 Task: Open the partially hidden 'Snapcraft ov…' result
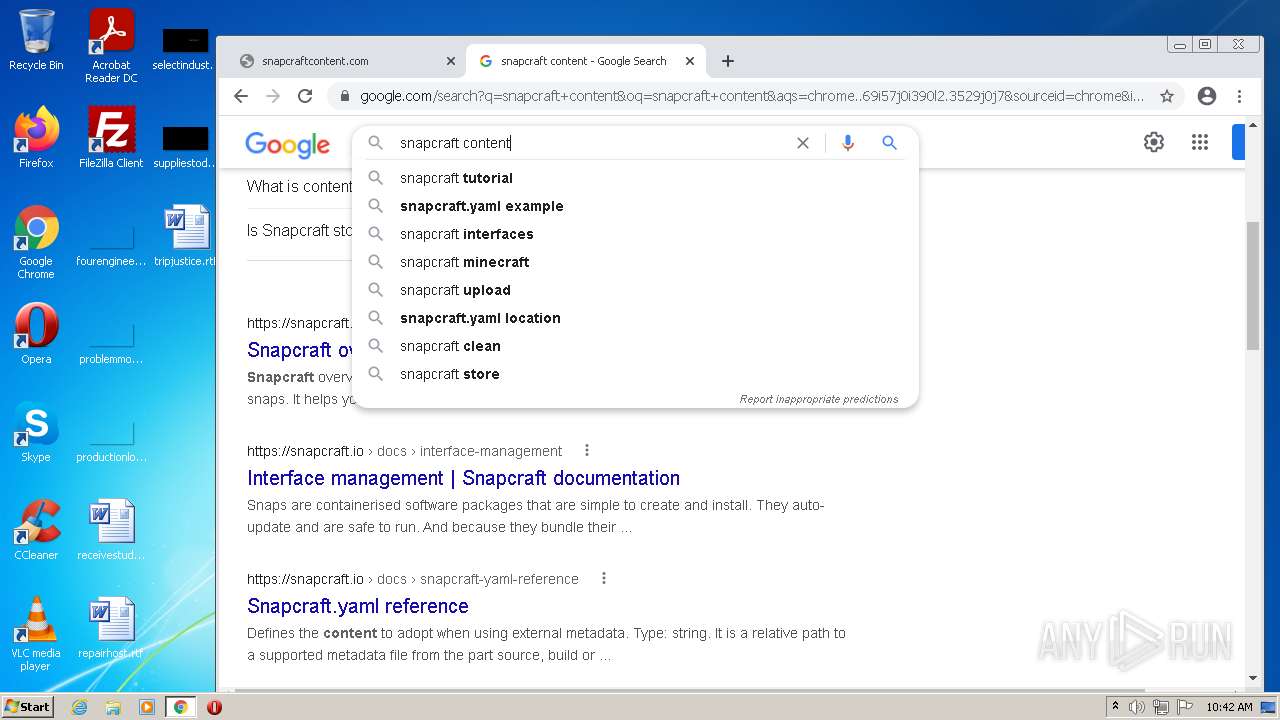click(300, 350)
